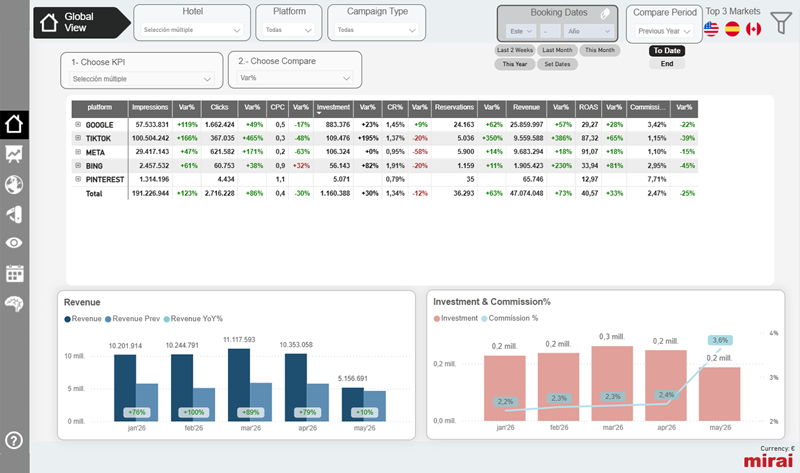Sort table by platform column header
Viewport: 800px width, 473px height.
click(99, 108)
